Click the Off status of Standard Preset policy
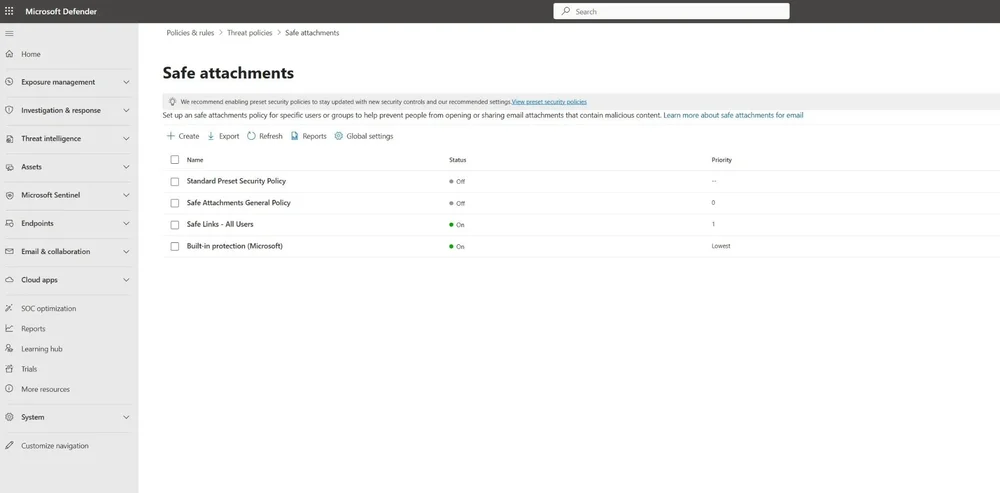Screen dimensions: 1000x493 coord(457,182)
